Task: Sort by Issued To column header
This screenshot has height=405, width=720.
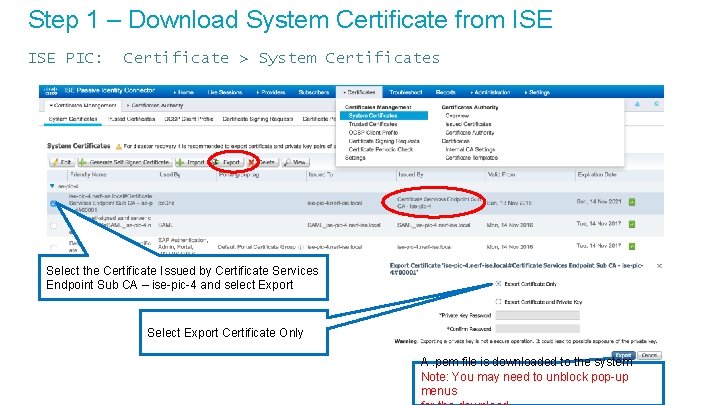Action: pos(320,174)
